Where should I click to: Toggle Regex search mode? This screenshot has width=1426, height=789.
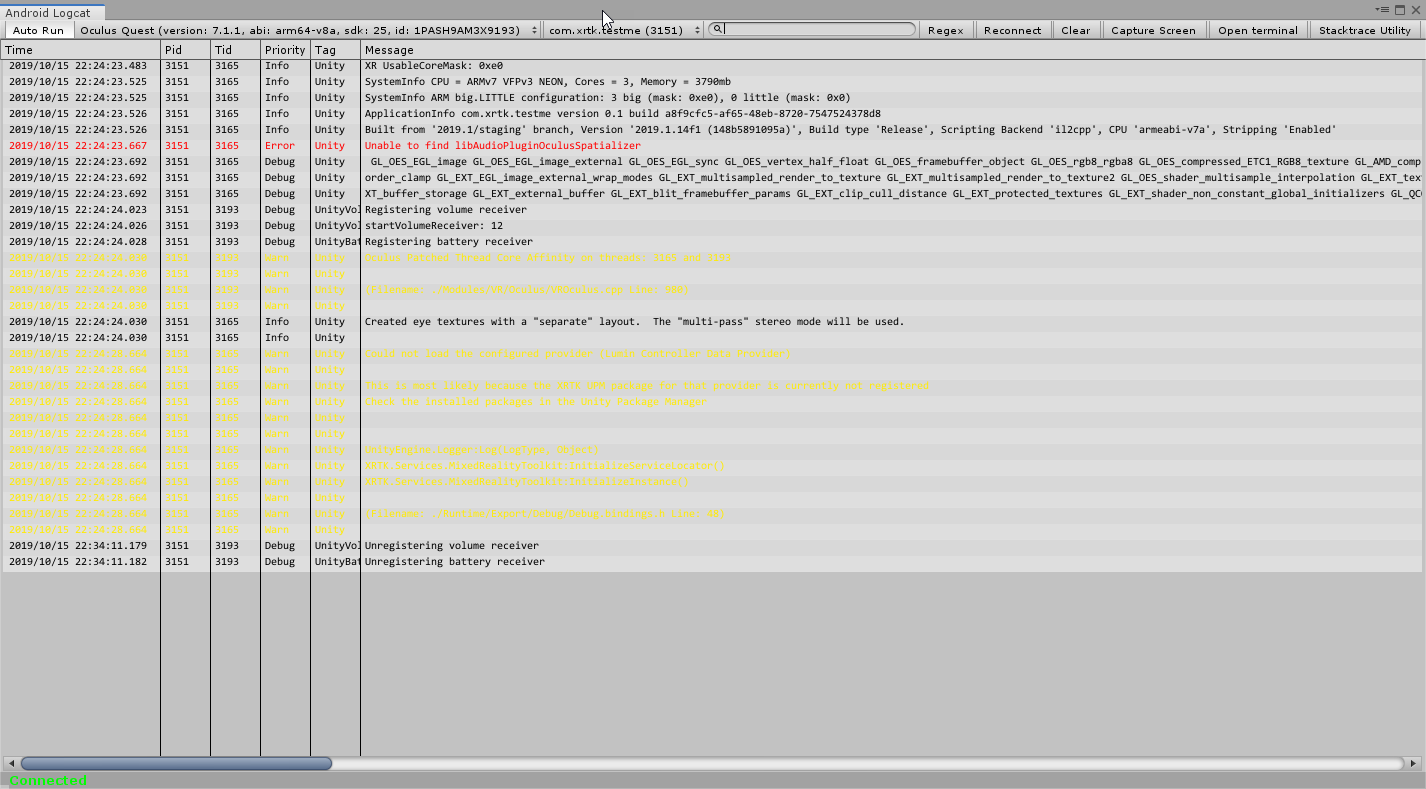coord(945,30)
